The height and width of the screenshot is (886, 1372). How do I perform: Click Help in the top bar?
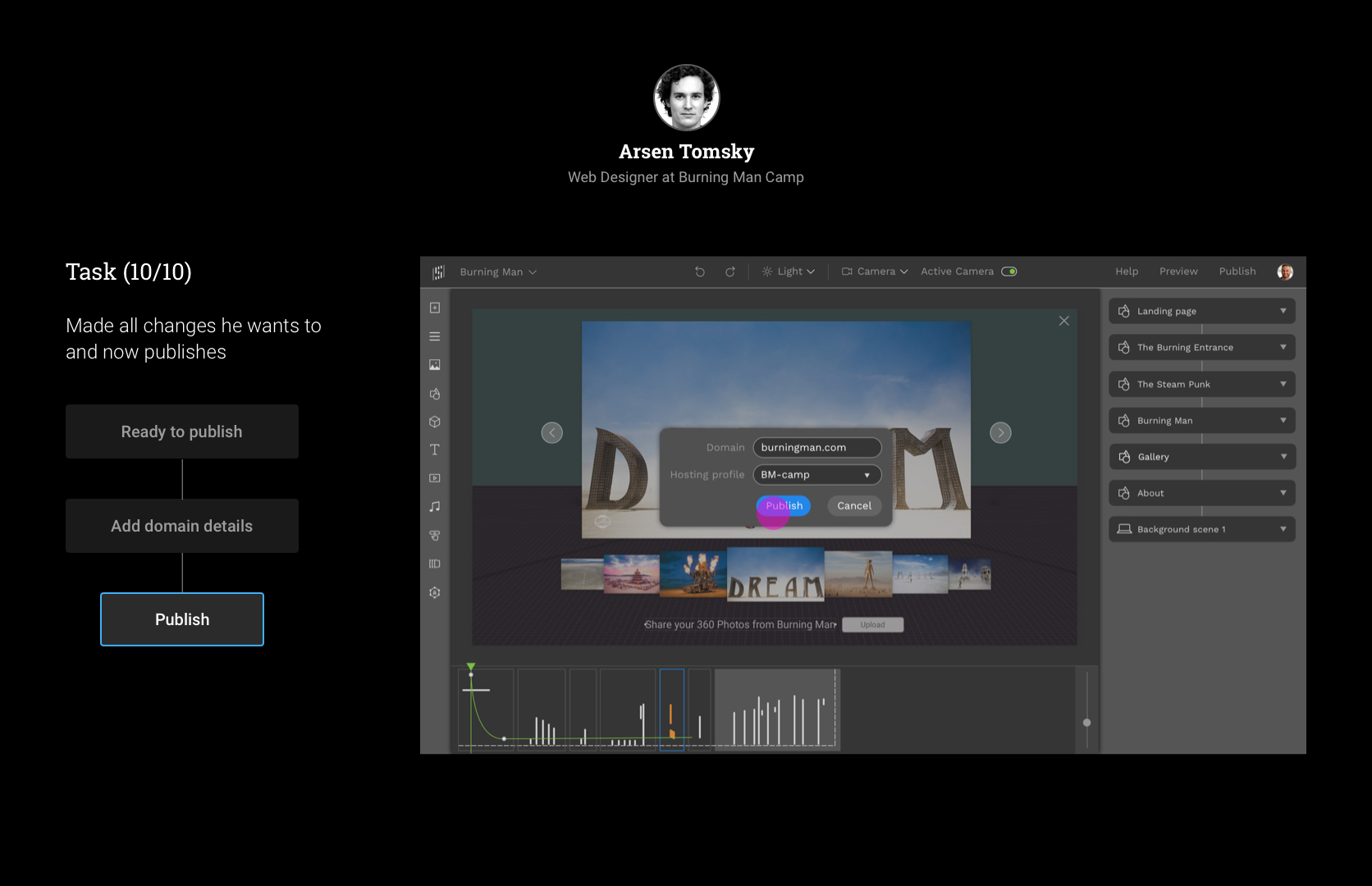(1127, 272)
